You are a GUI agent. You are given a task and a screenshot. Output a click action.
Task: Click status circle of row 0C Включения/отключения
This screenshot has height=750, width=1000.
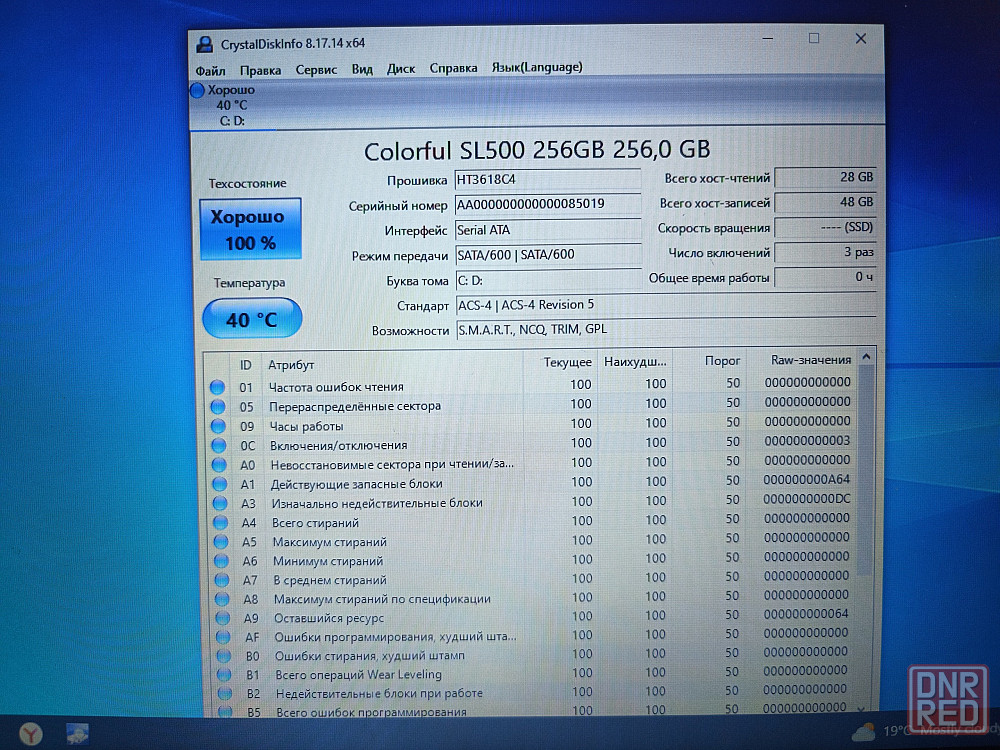[219, 445]
